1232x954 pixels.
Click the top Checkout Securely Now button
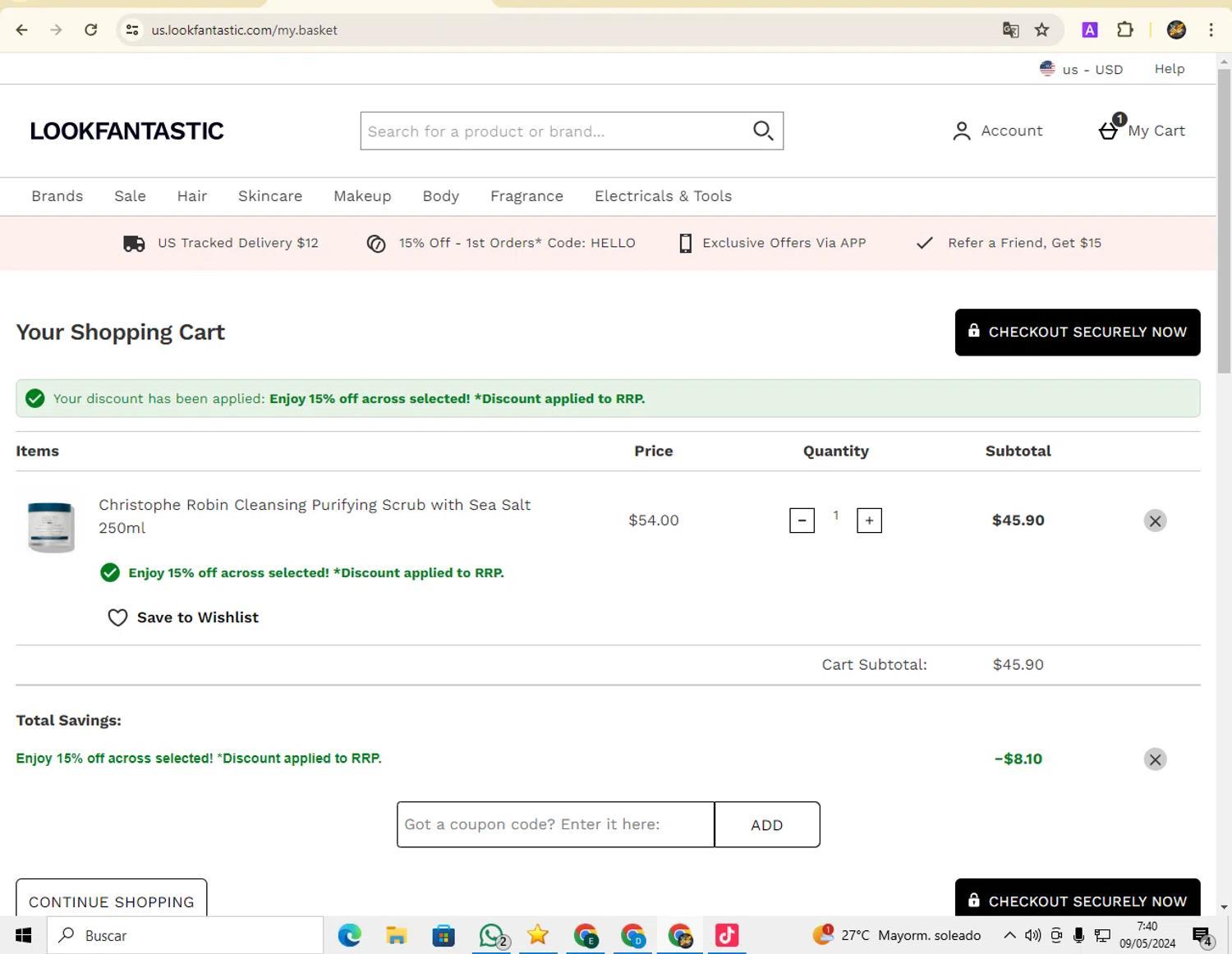pyautogui.click(x=1078, y=333)
